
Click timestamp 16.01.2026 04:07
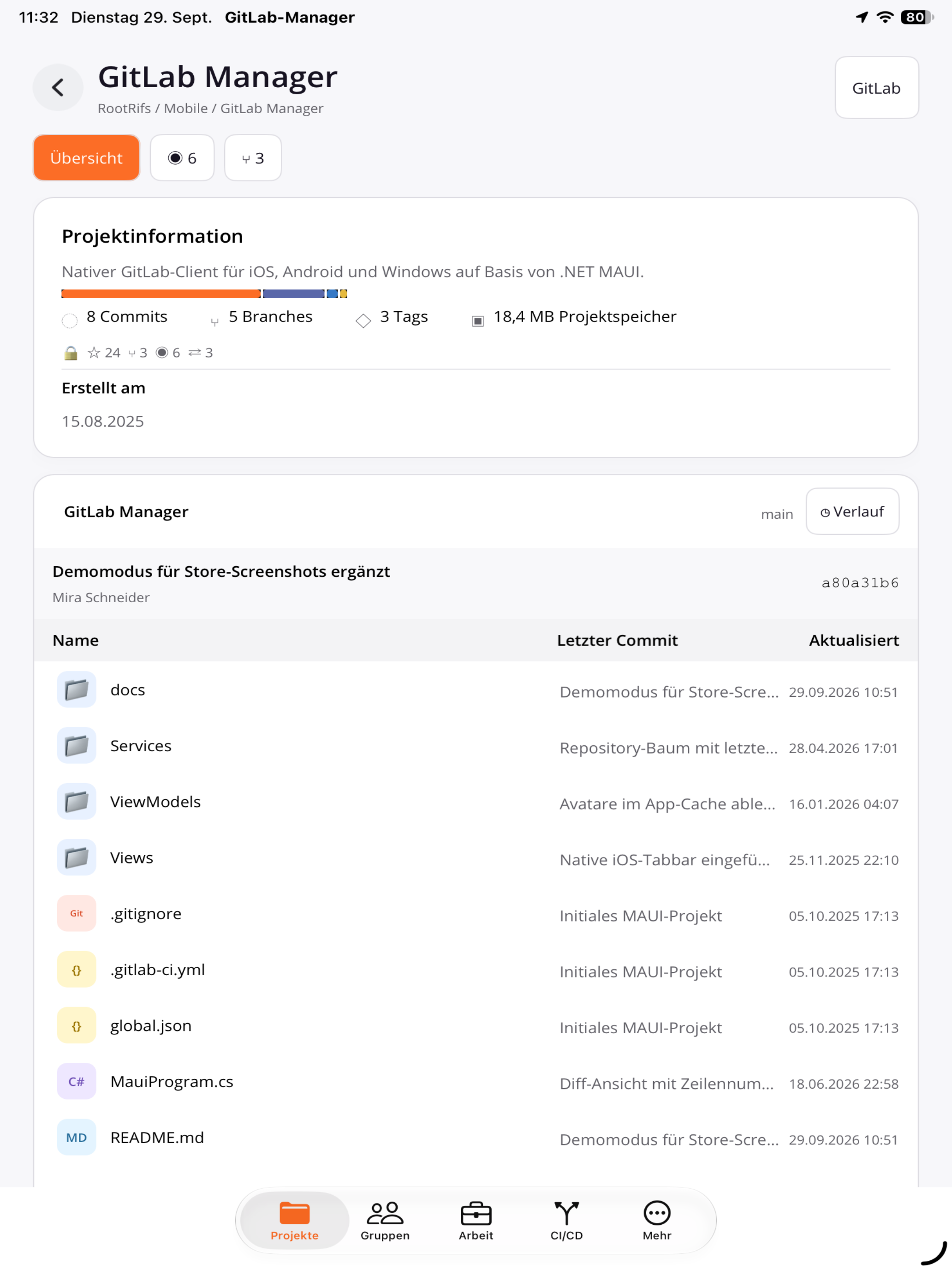pos(844,804)
